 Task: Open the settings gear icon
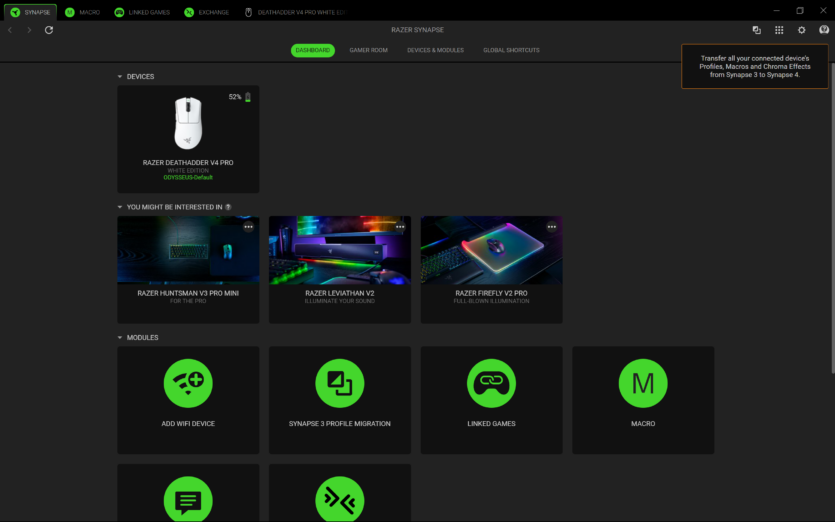801,30
